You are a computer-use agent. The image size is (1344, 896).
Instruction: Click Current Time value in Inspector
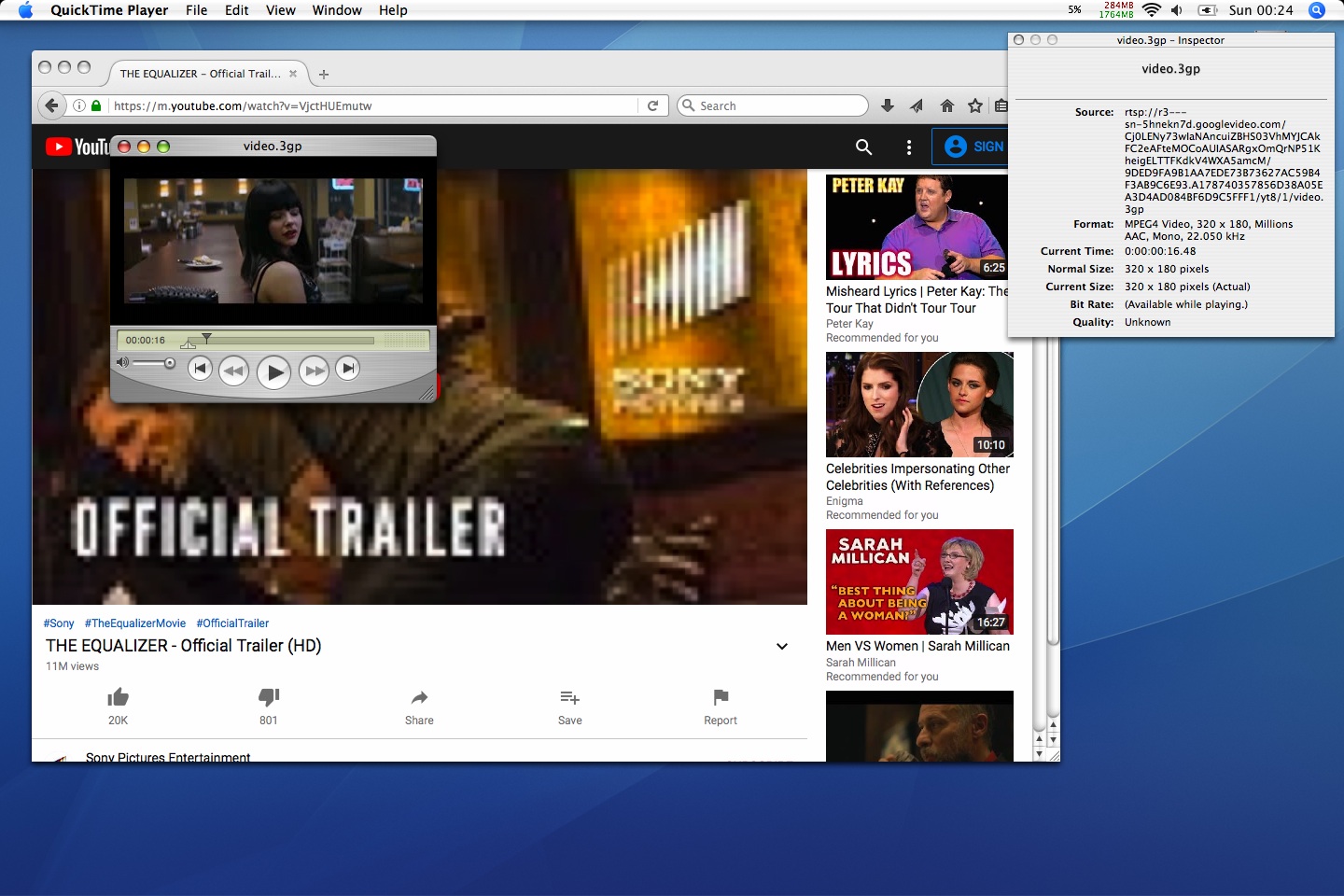coord(1160,251)
